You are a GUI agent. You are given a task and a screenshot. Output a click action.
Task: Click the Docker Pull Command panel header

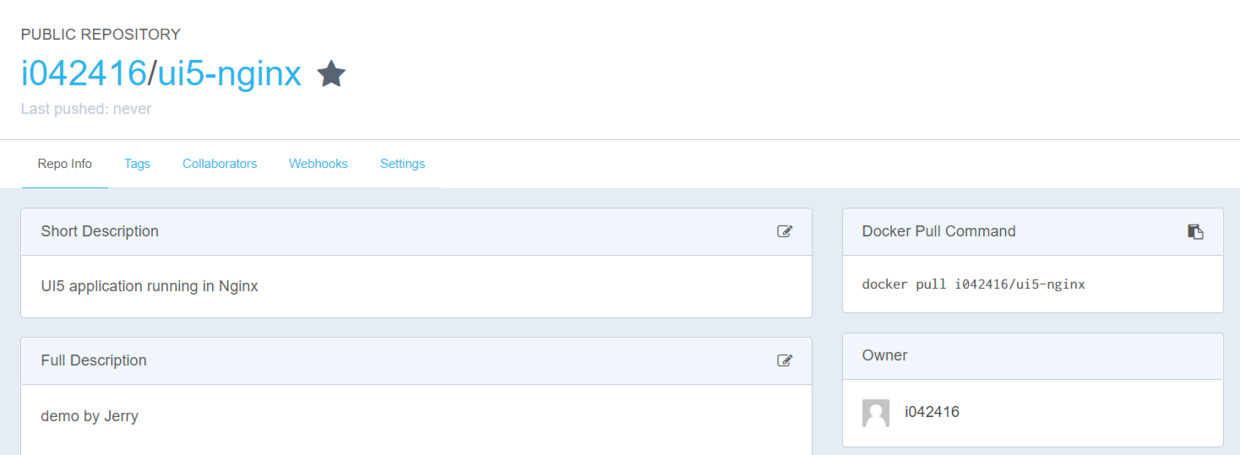coord(938,231)
